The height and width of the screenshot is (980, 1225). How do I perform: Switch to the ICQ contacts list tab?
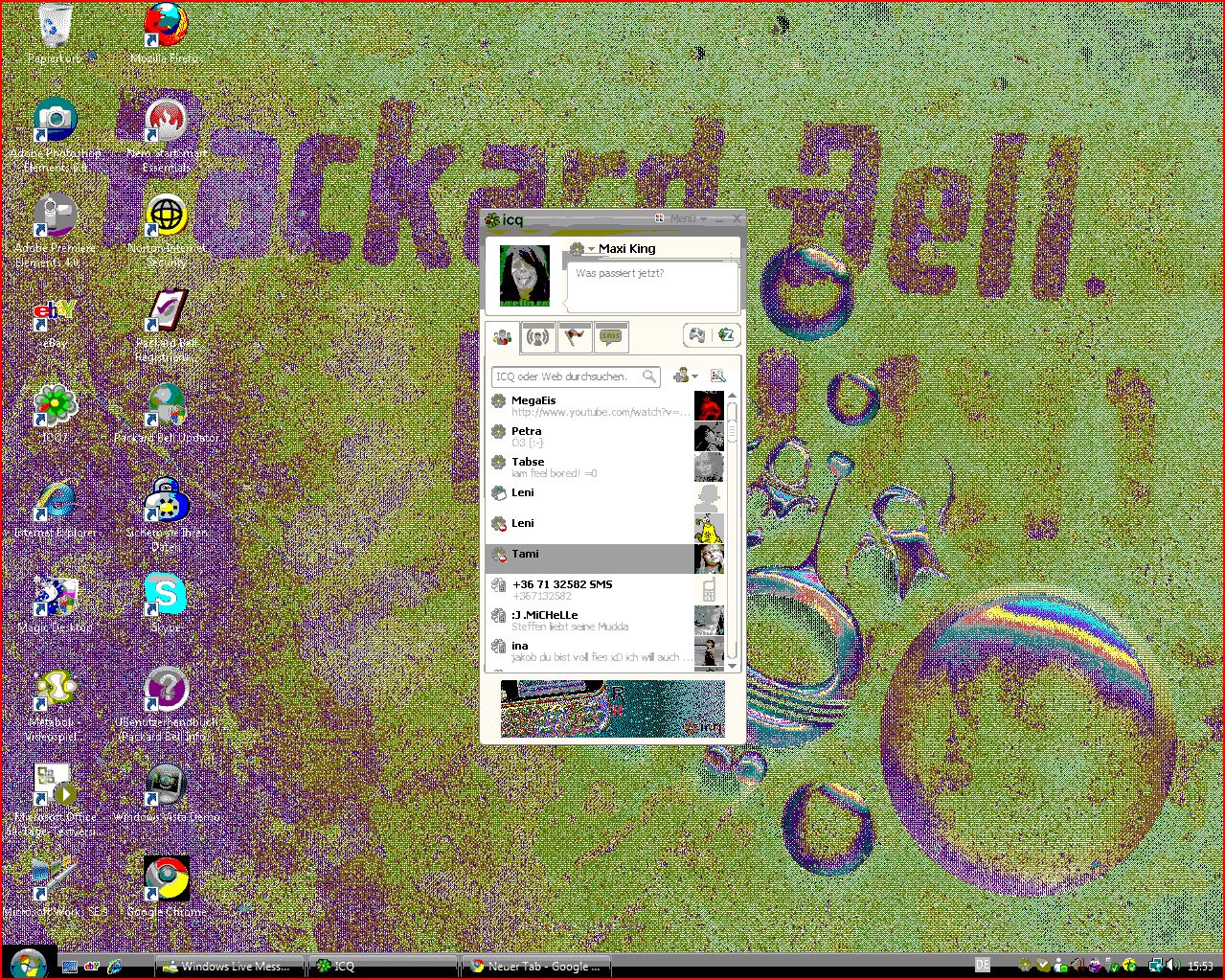502,336
